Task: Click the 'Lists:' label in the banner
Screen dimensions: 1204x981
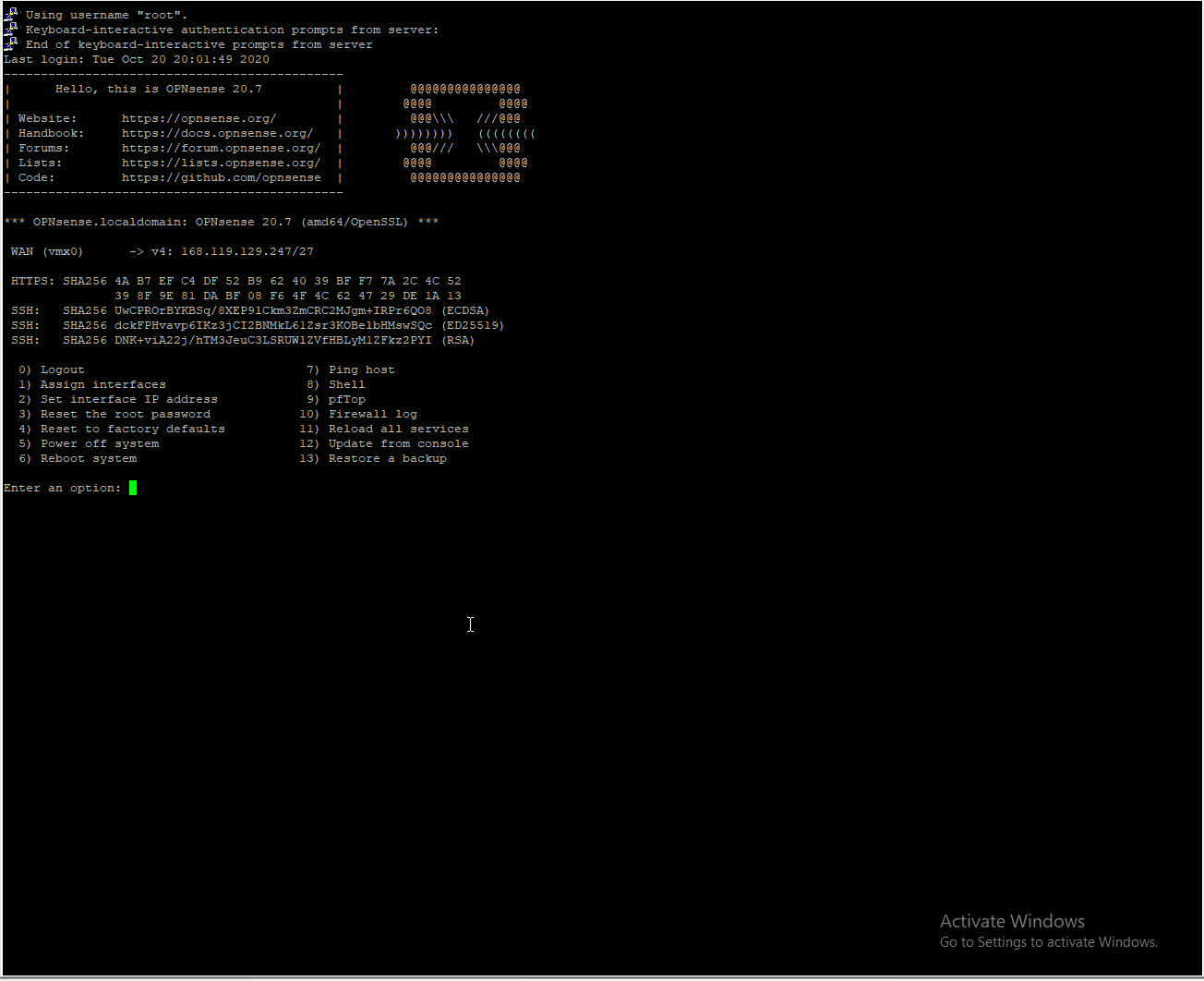Action: point(41,163)
